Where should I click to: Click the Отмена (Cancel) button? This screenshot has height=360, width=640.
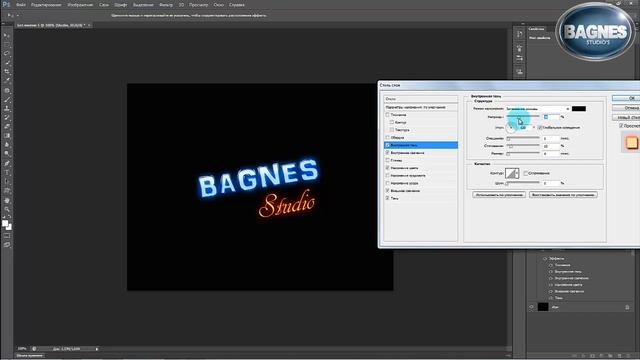tap(626, 108)
